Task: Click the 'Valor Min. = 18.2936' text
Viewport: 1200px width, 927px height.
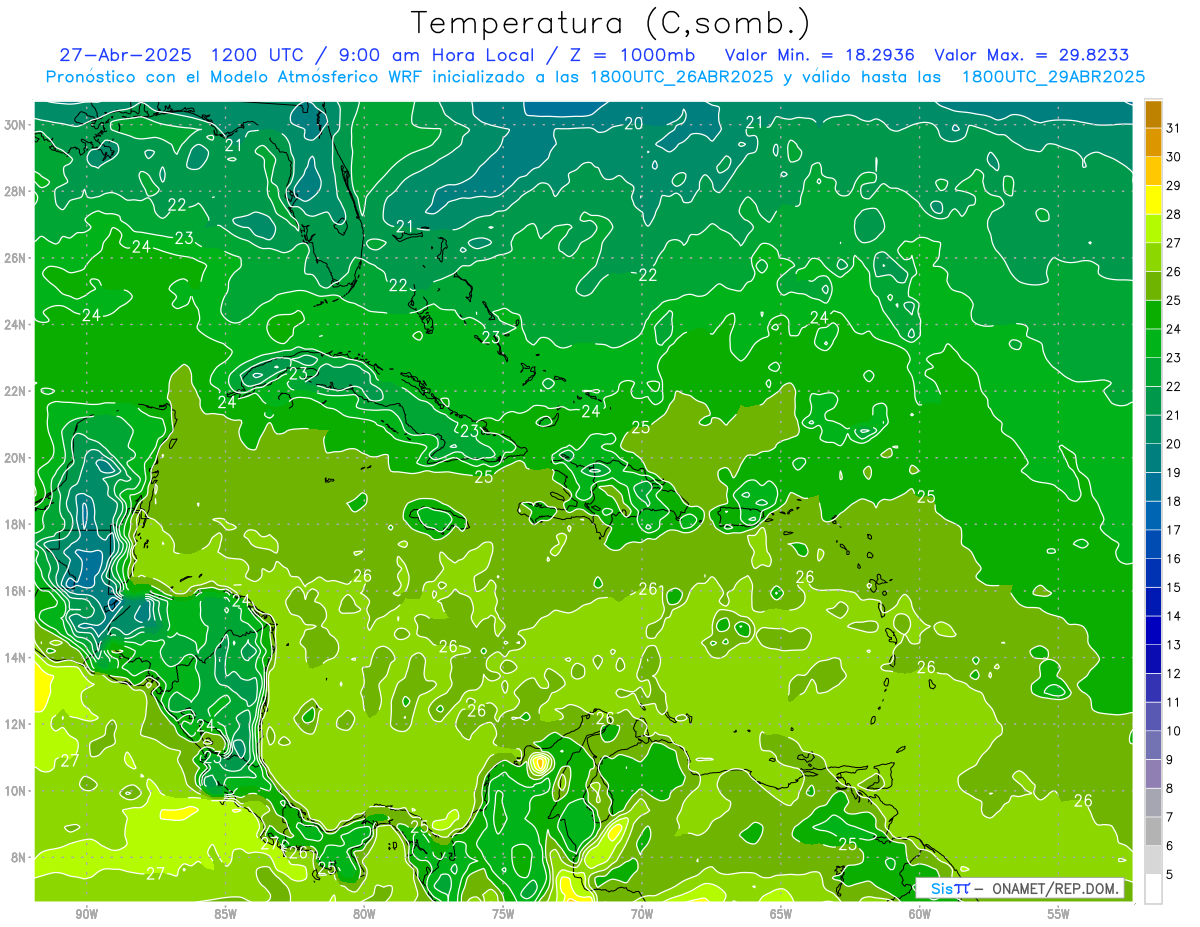Action: point(820,55)
